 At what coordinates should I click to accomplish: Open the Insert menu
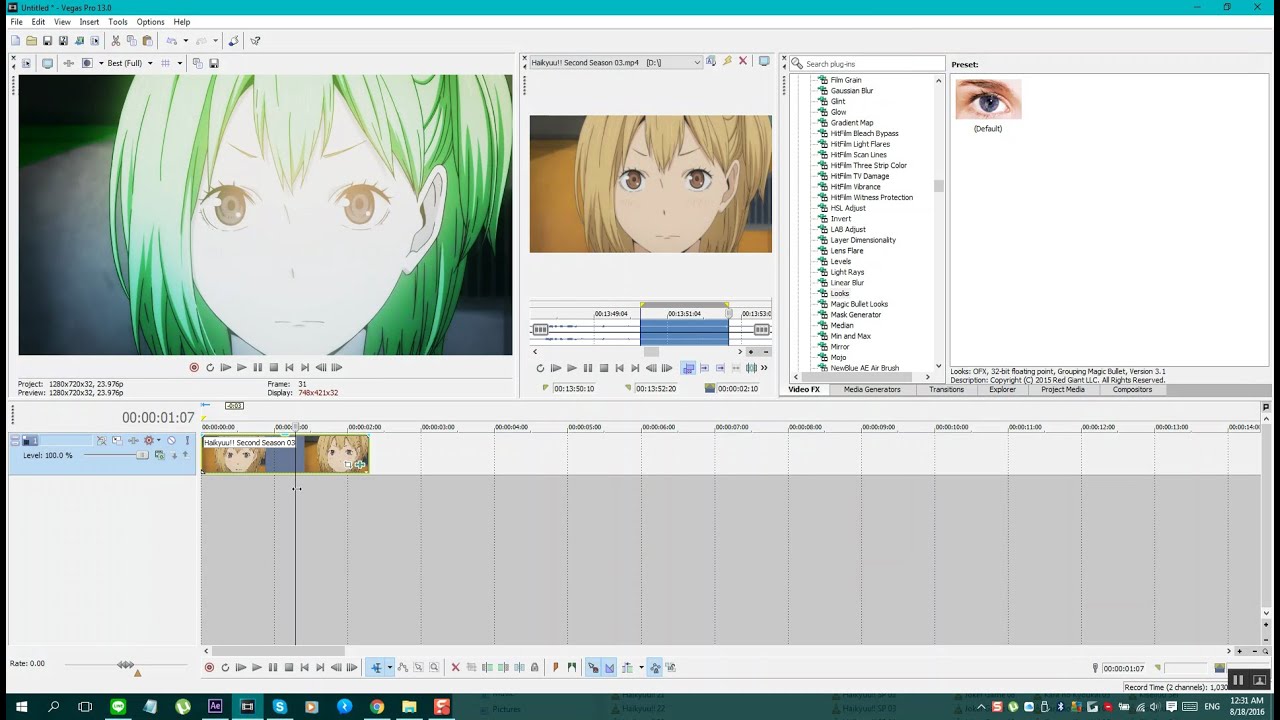[89, 22]
